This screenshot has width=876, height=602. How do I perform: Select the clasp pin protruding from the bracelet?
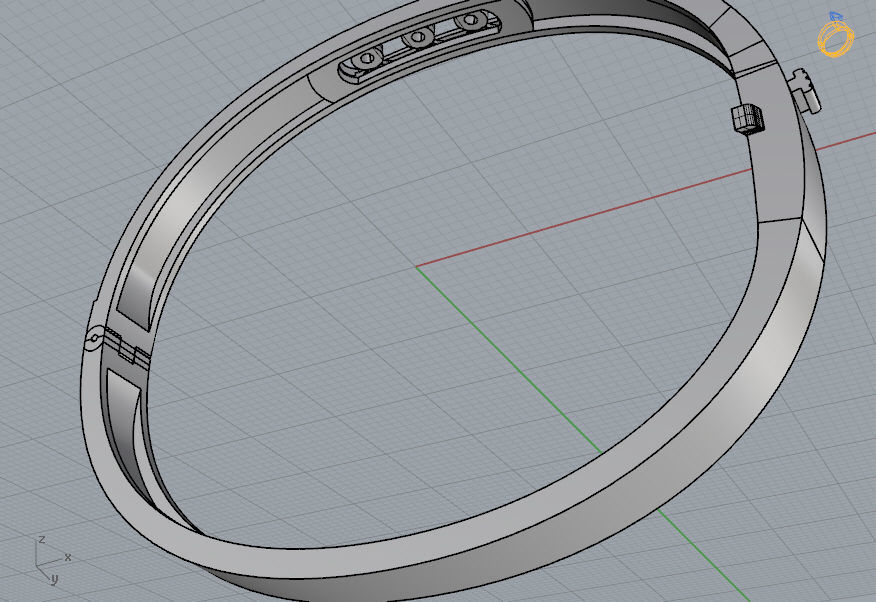click(x=807, y=90)
